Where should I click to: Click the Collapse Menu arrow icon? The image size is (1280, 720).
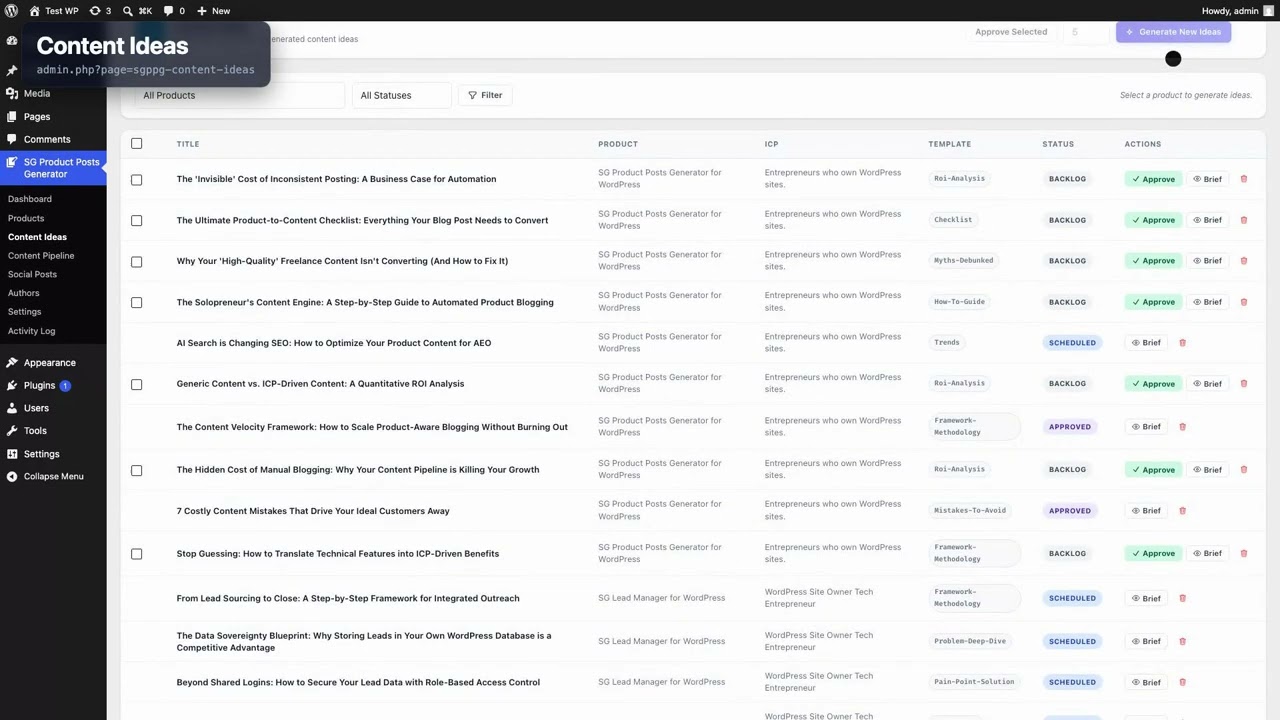pyautogui.click(x=12, y=476)
